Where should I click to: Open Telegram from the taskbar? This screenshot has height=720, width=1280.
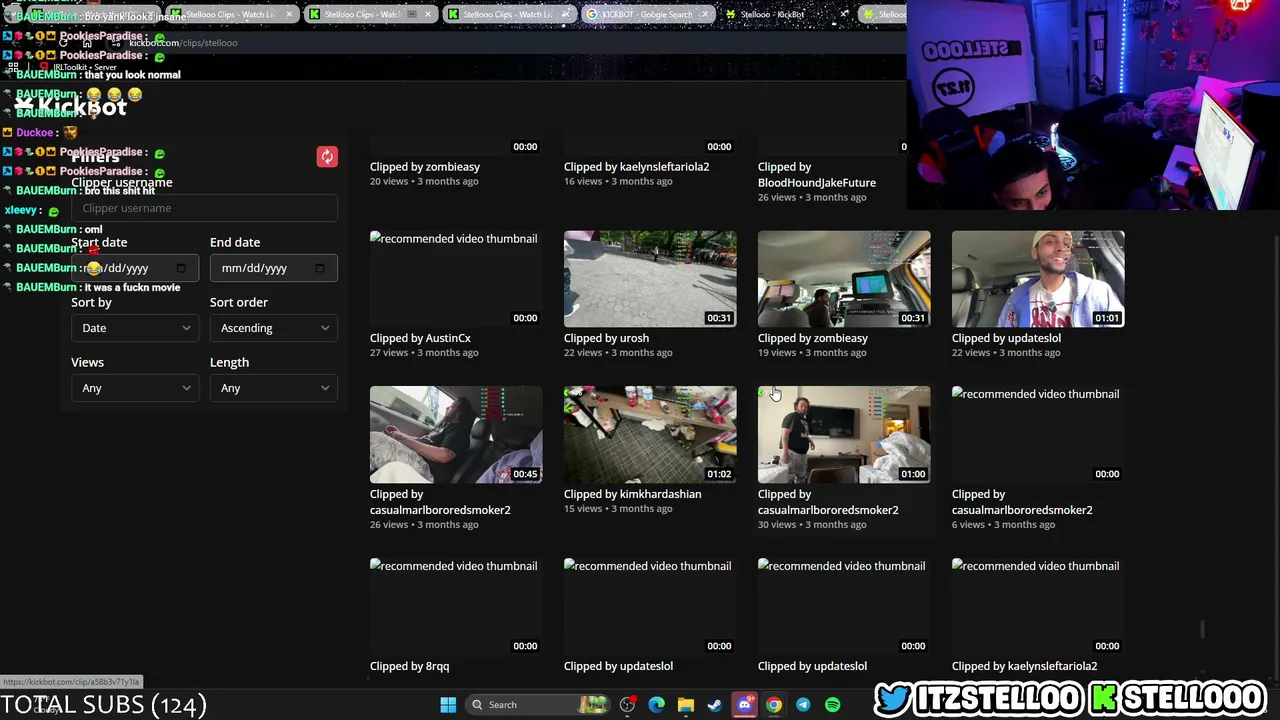[x=803, y=705]
